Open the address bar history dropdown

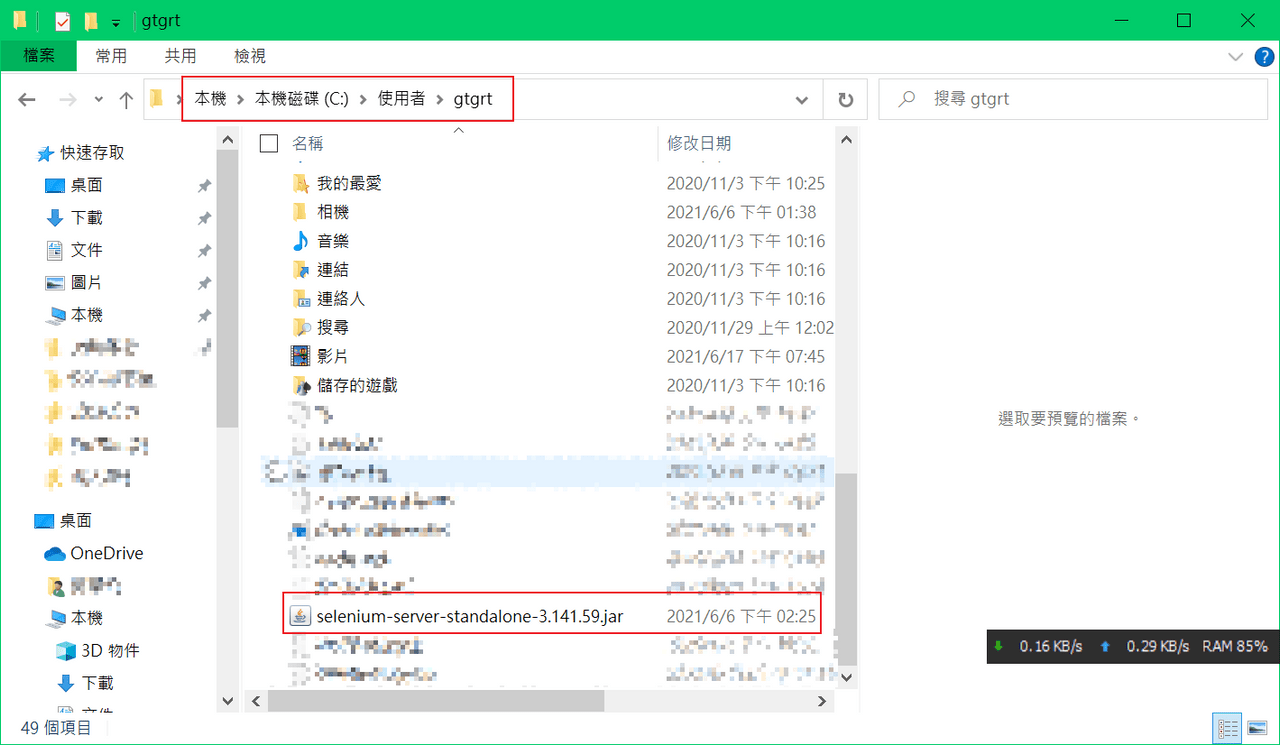[x=801, y=99]
